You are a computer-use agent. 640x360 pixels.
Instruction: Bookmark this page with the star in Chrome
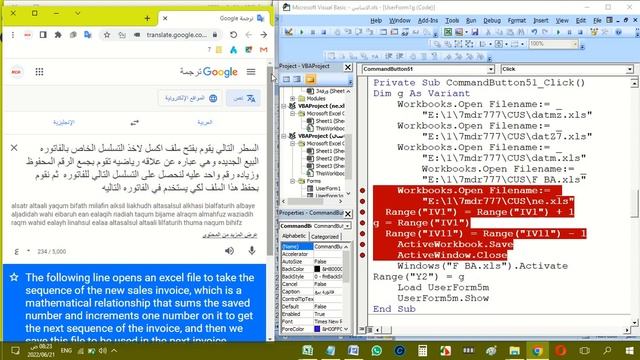tap(107, 35)
